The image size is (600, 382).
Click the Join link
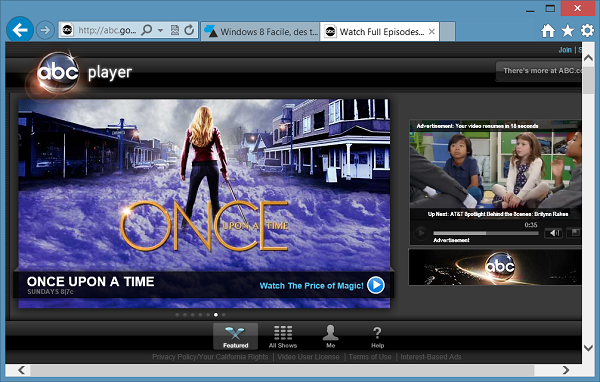tap(565, 50)
